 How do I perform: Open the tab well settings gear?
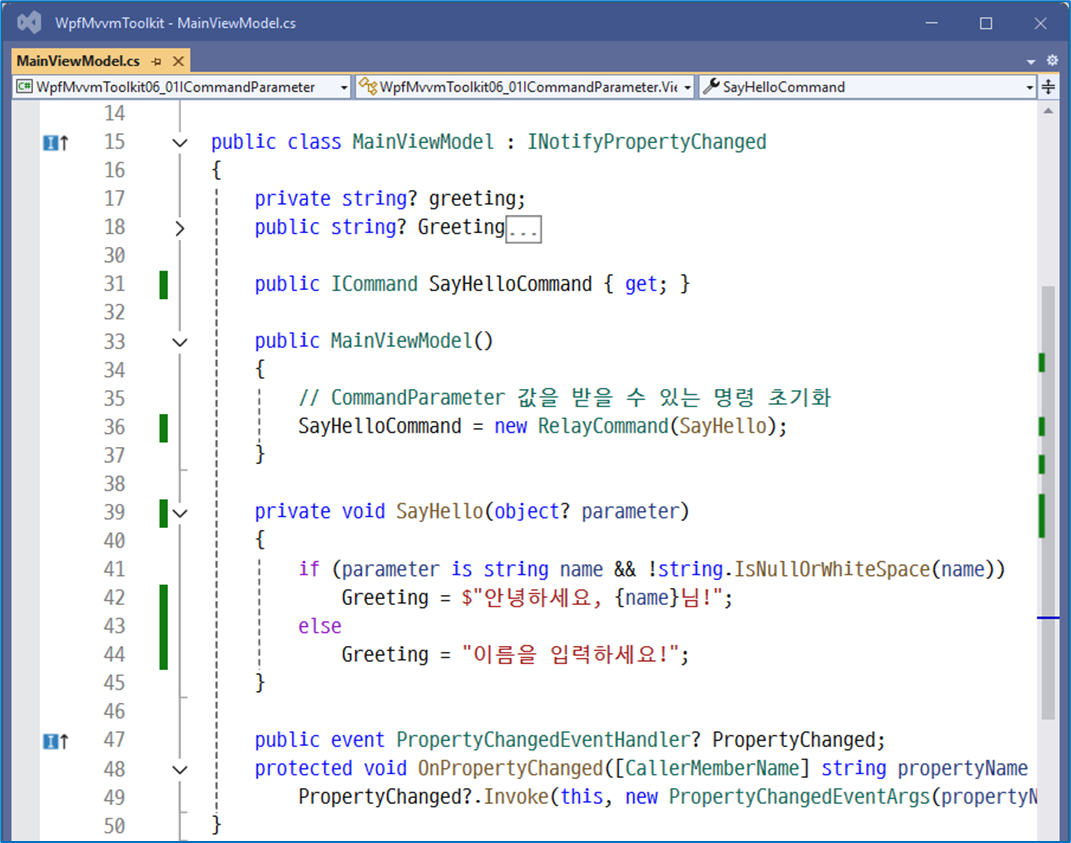(x=1053, y=60)
